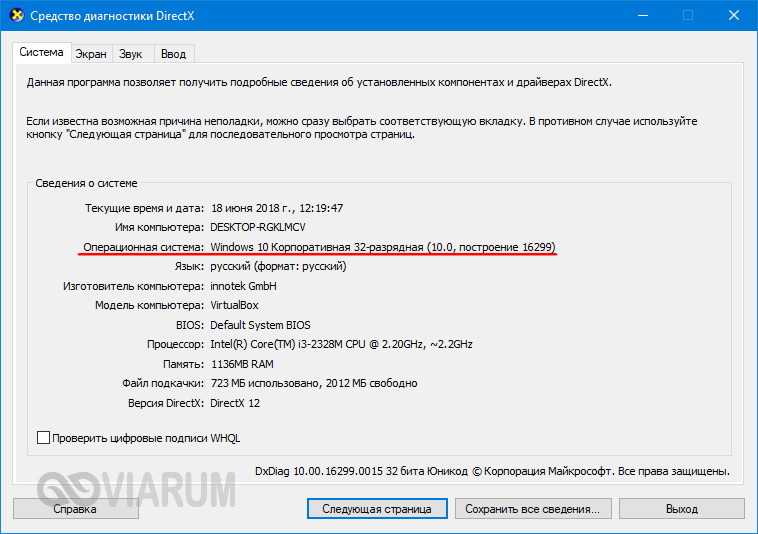Click the manufacturer value innotek GmbH

coord(244,286)
